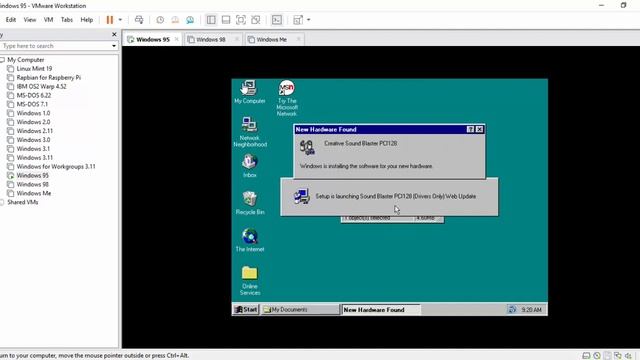Screen dimensions: 640x360
Task: Enter full screen mode icon
Action: (241, 20)
